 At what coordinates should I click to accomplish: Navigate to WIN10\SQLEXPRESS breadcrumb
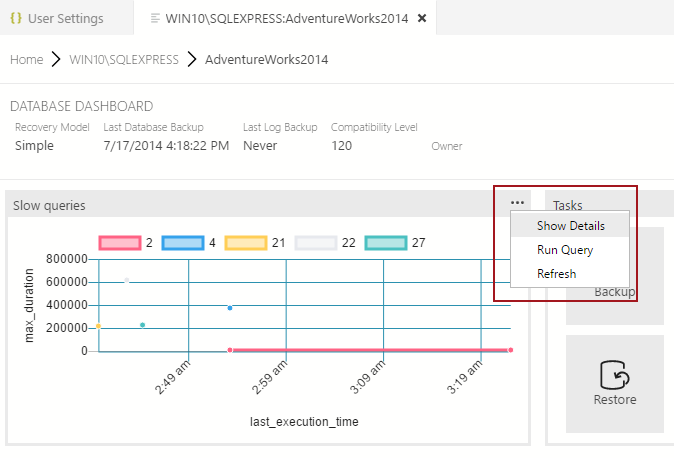click(124, 59)
